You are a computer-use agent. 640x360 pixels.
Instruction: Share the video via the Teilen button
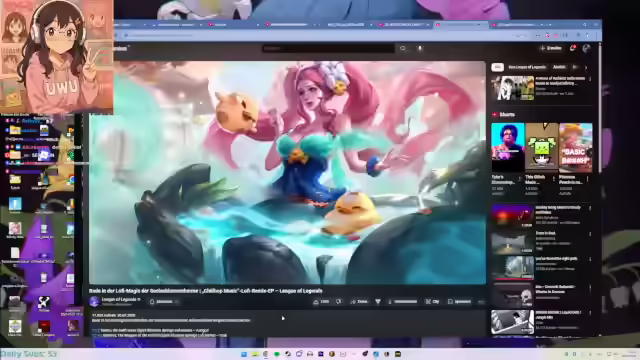click(x=359, y=302)
